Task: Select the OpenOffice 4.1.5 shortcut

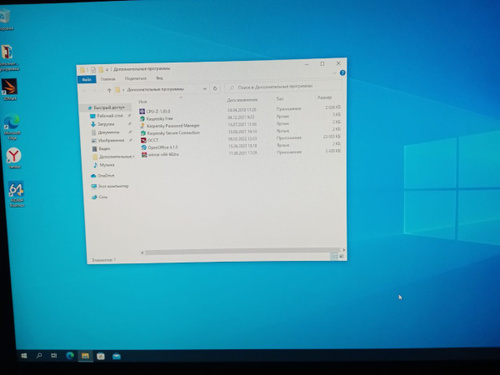Action: click(x=159, y=147)
